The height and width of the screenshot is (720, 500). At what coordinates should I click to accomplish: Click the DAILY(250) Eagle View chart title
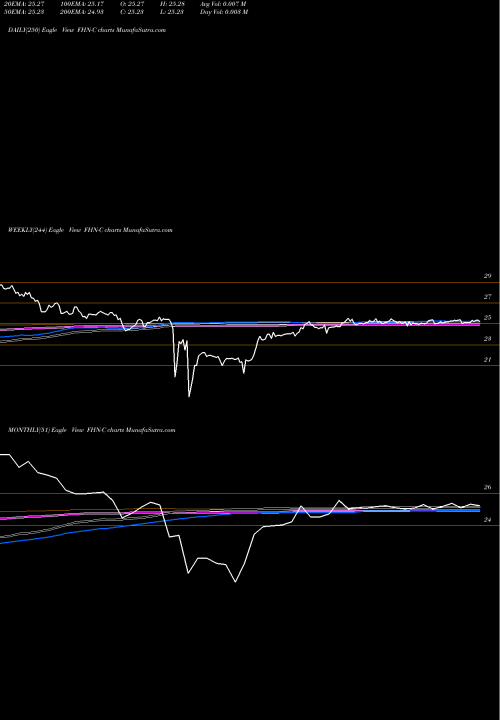pos(87,30)
